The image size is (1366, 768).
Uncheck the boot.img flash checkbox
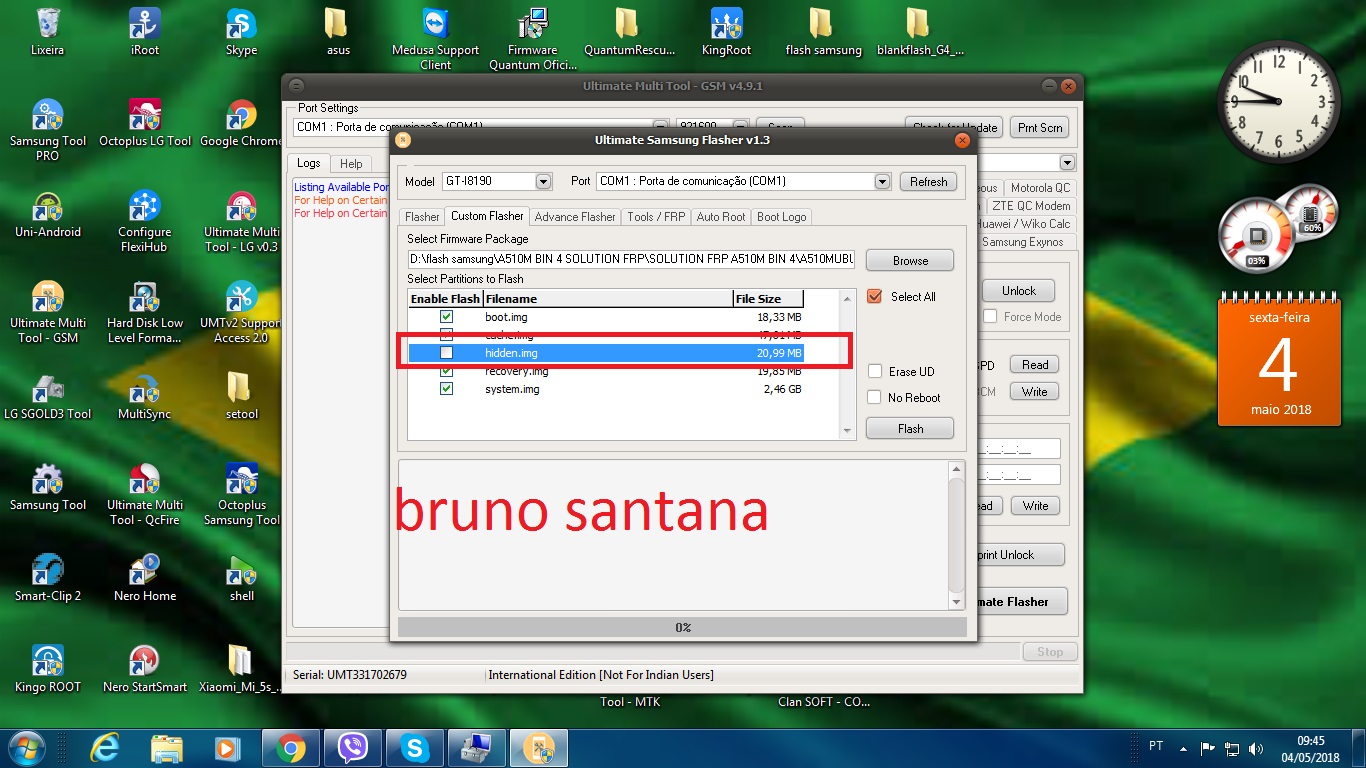[x=446, y=317]
